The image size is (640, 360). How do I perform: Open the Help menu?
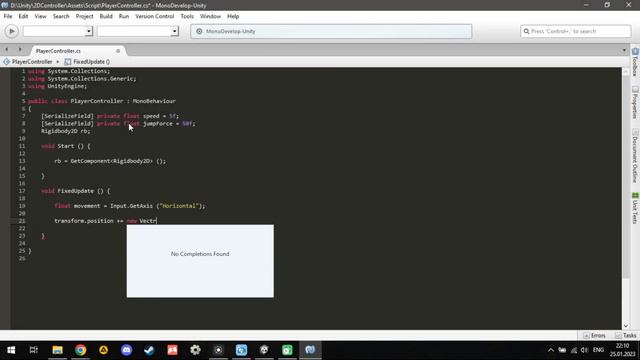coord(233,16)
